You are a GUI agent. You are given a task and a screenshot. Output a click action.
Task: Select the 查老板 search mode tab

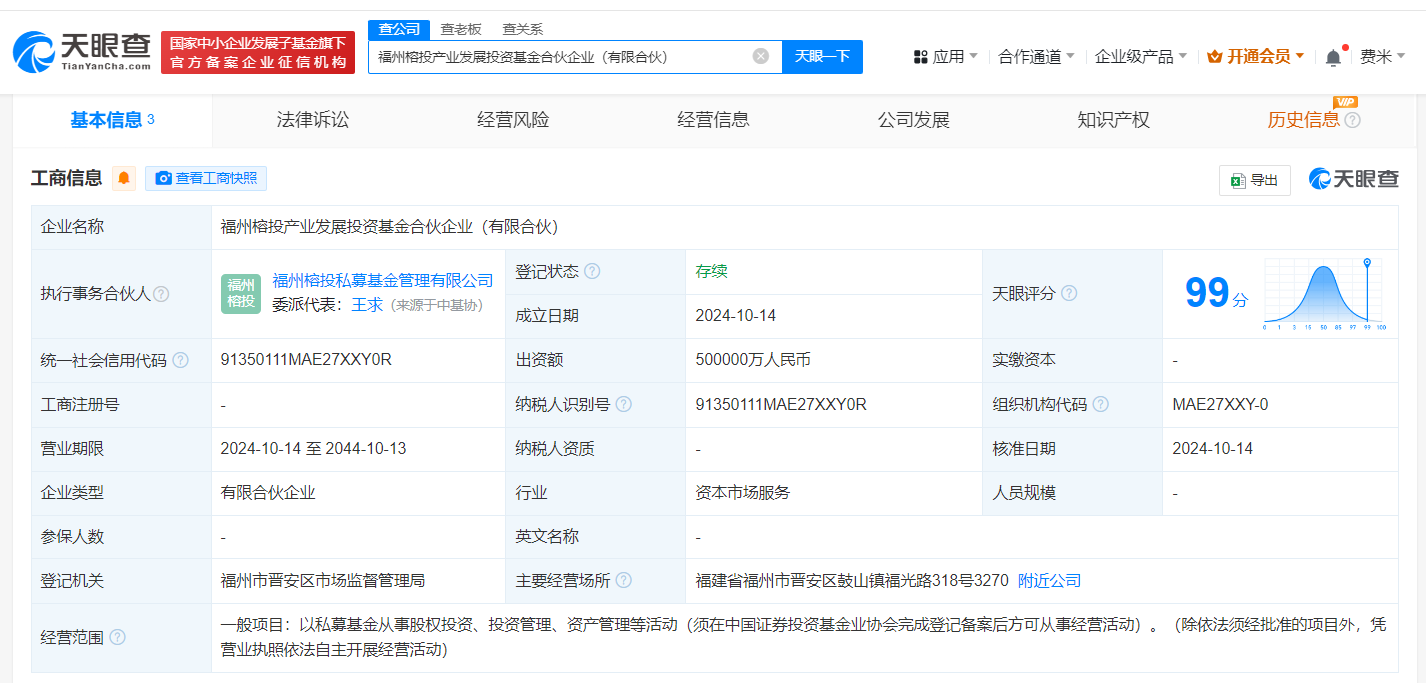[x=461, y=29]
